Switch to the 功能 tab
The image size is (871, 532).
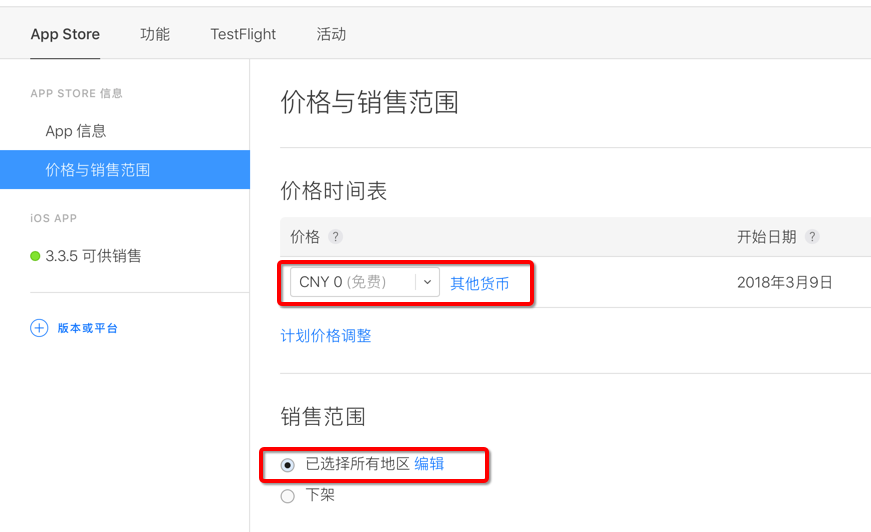[154, 34]
